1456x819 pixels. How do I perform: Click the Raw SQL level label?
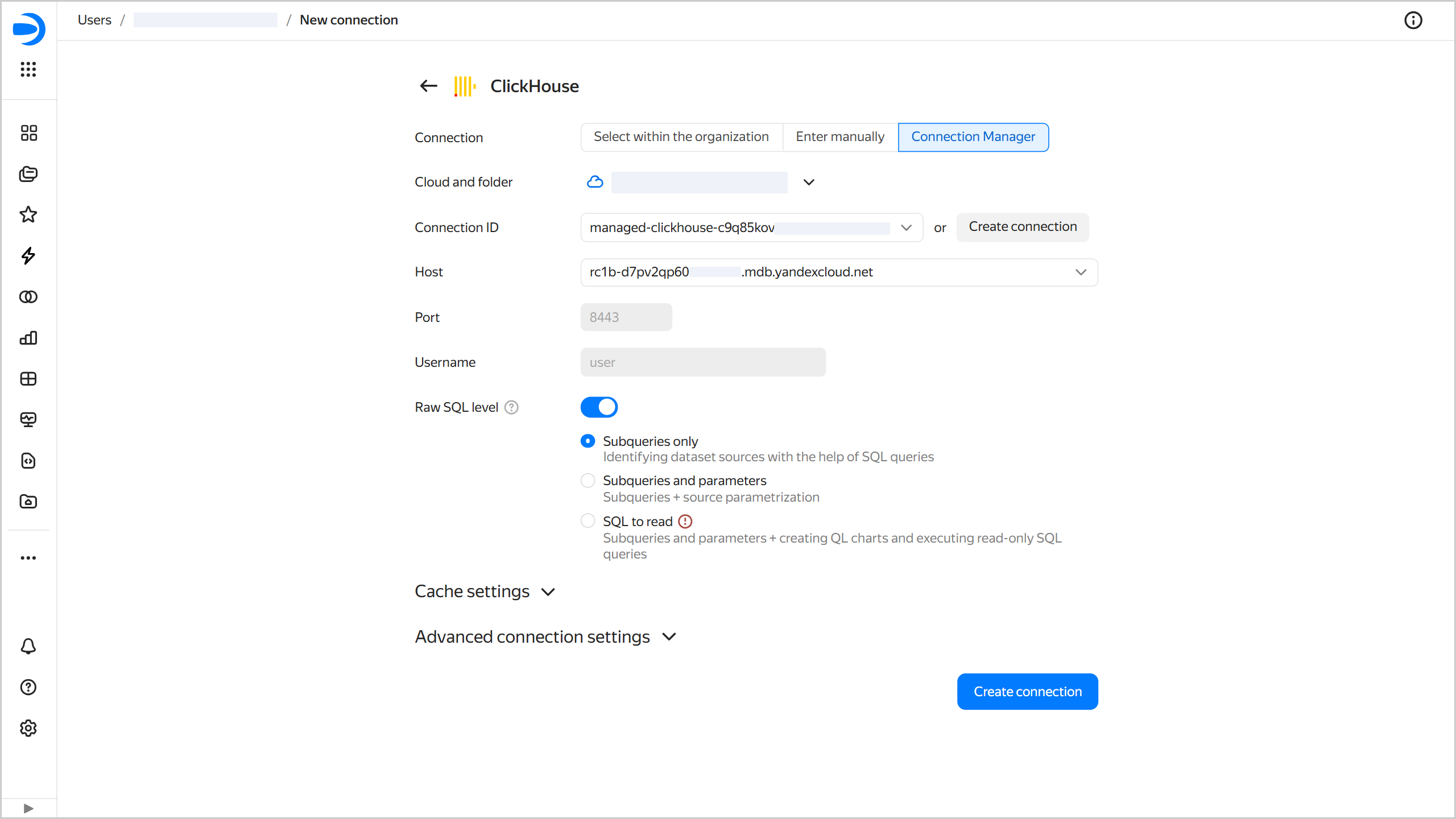click(456, 407)
